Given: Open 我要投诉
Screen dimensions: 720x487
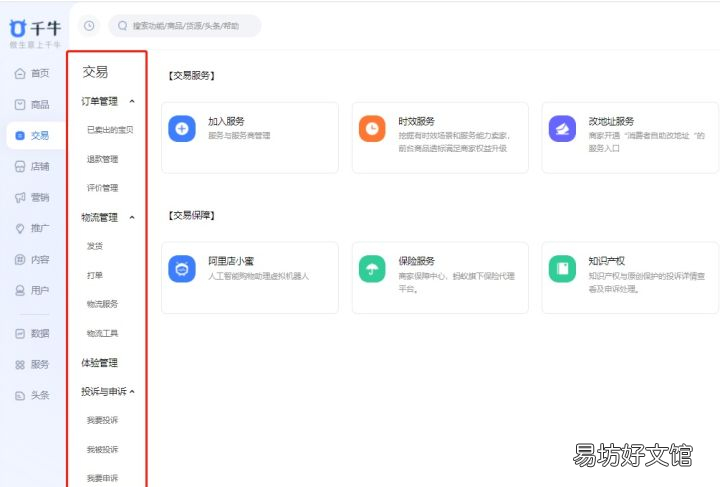Looking at the screenshot, I should tap(102, 420).
